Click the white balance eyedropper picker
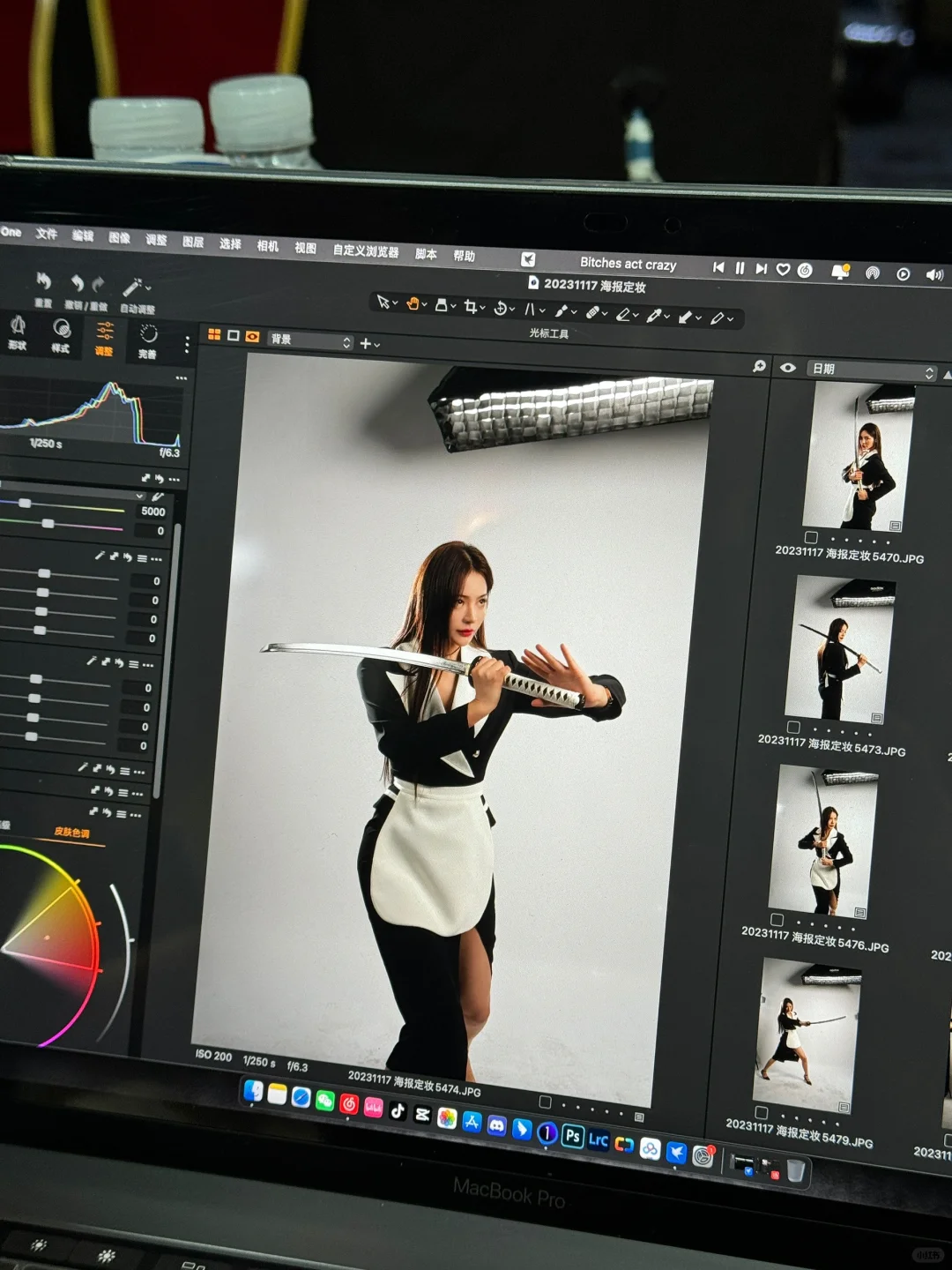The height and width of the screenshot is (1270, 952). click(158, 497)
